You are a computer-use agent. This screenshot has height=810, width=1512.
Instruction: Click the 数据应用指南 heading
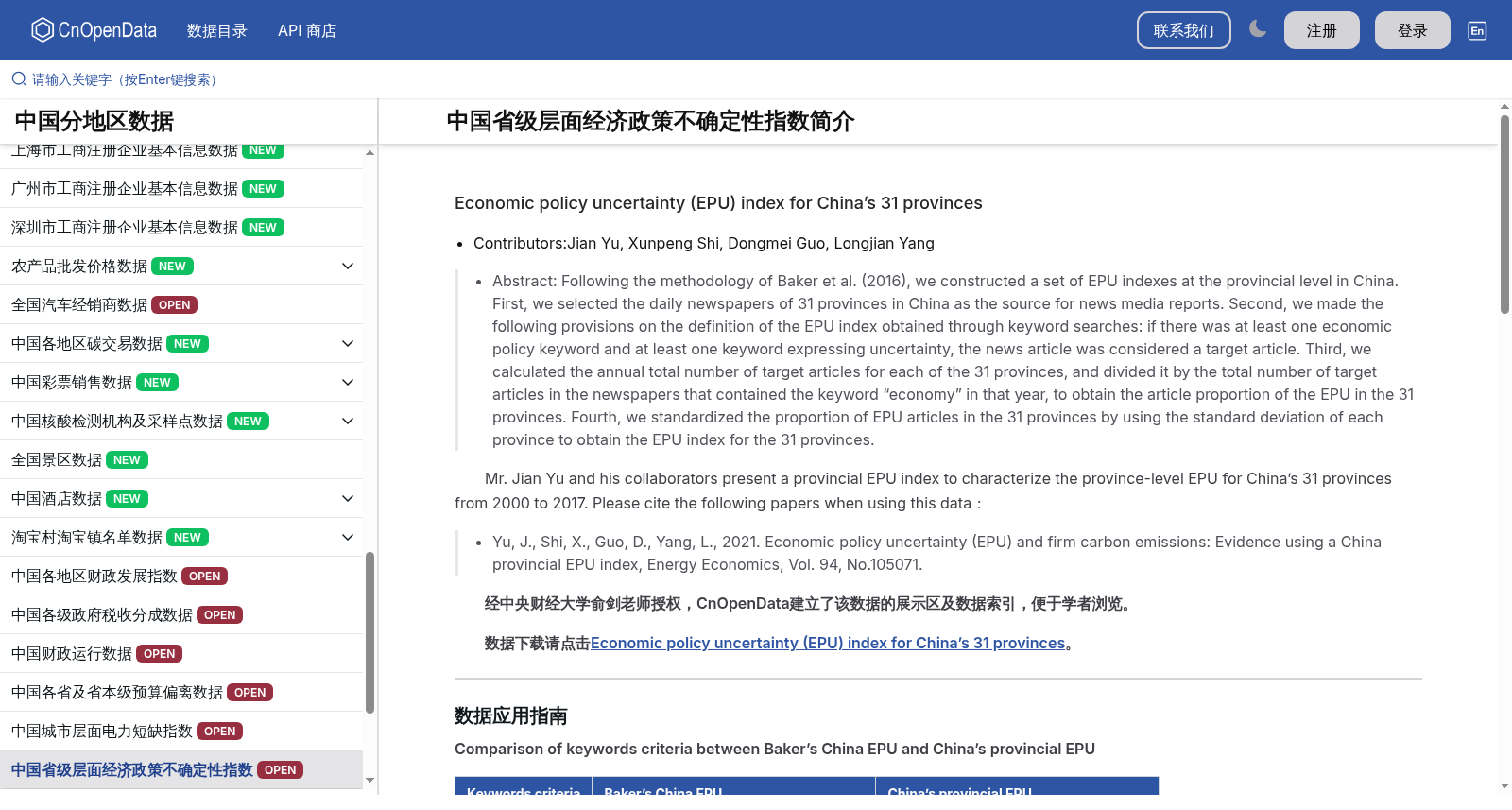511,715
